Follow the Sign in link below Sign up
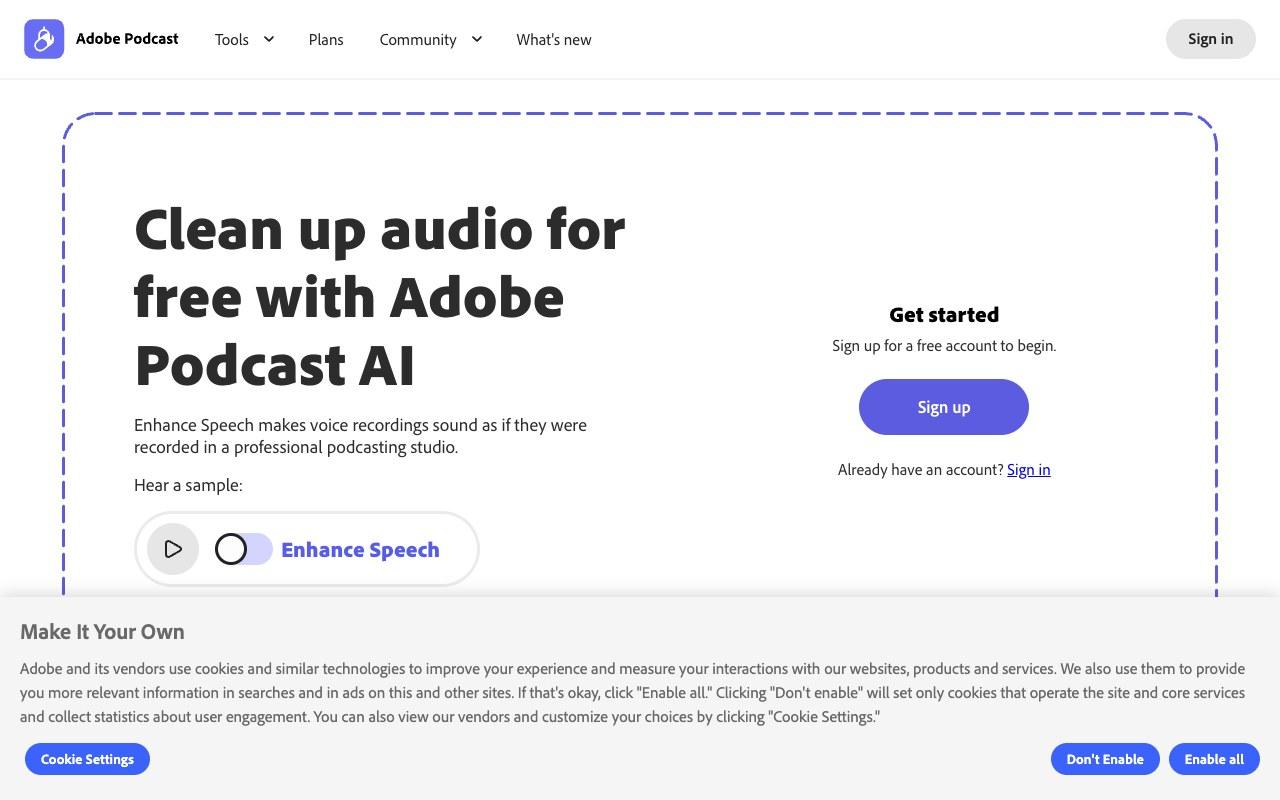Viewport: 1280px width, 800px height. pyautogui.click(x=1028, y=469)
